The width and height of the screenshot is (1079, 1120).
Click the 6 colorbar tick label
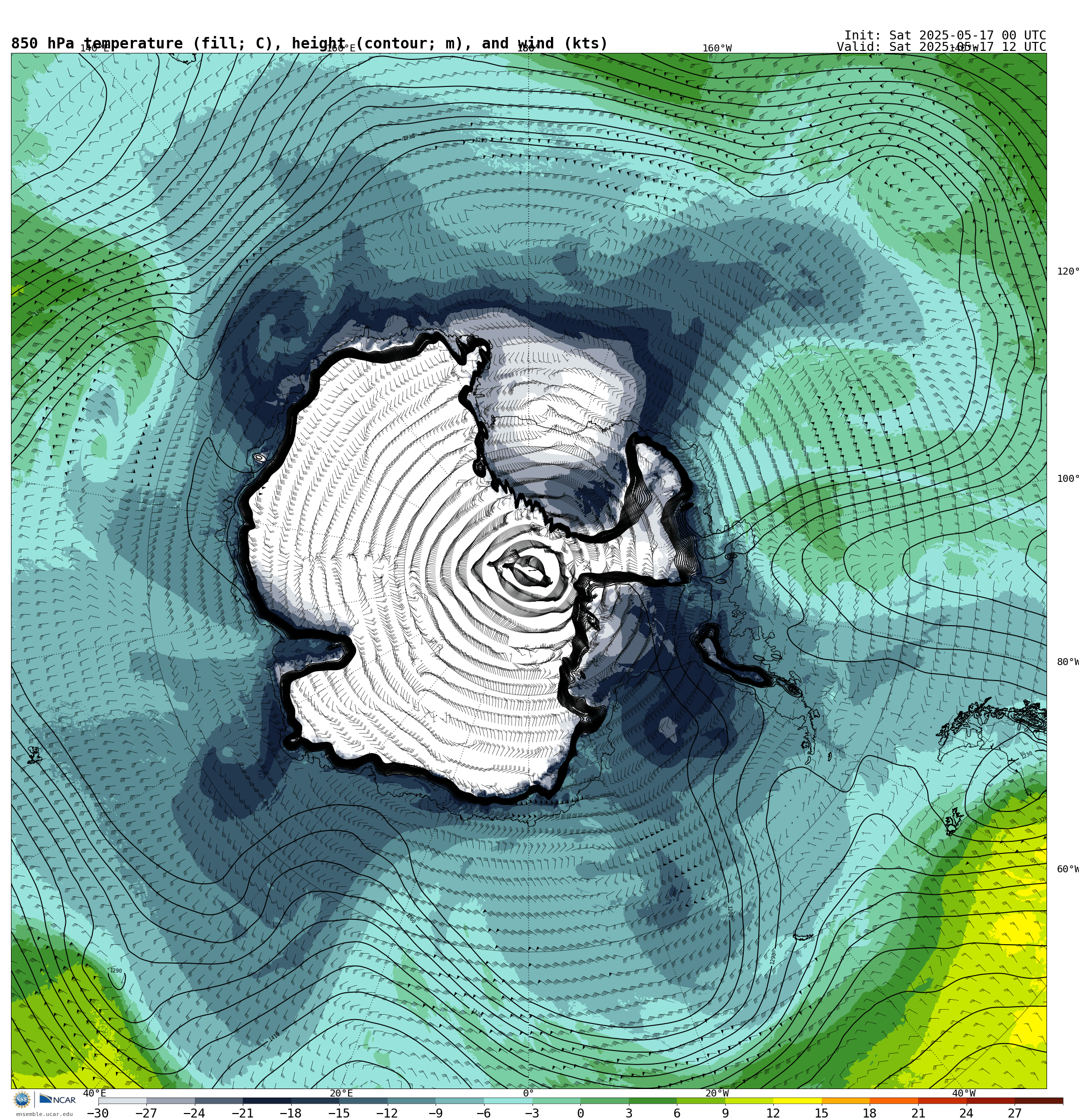tap(677, 1113)
